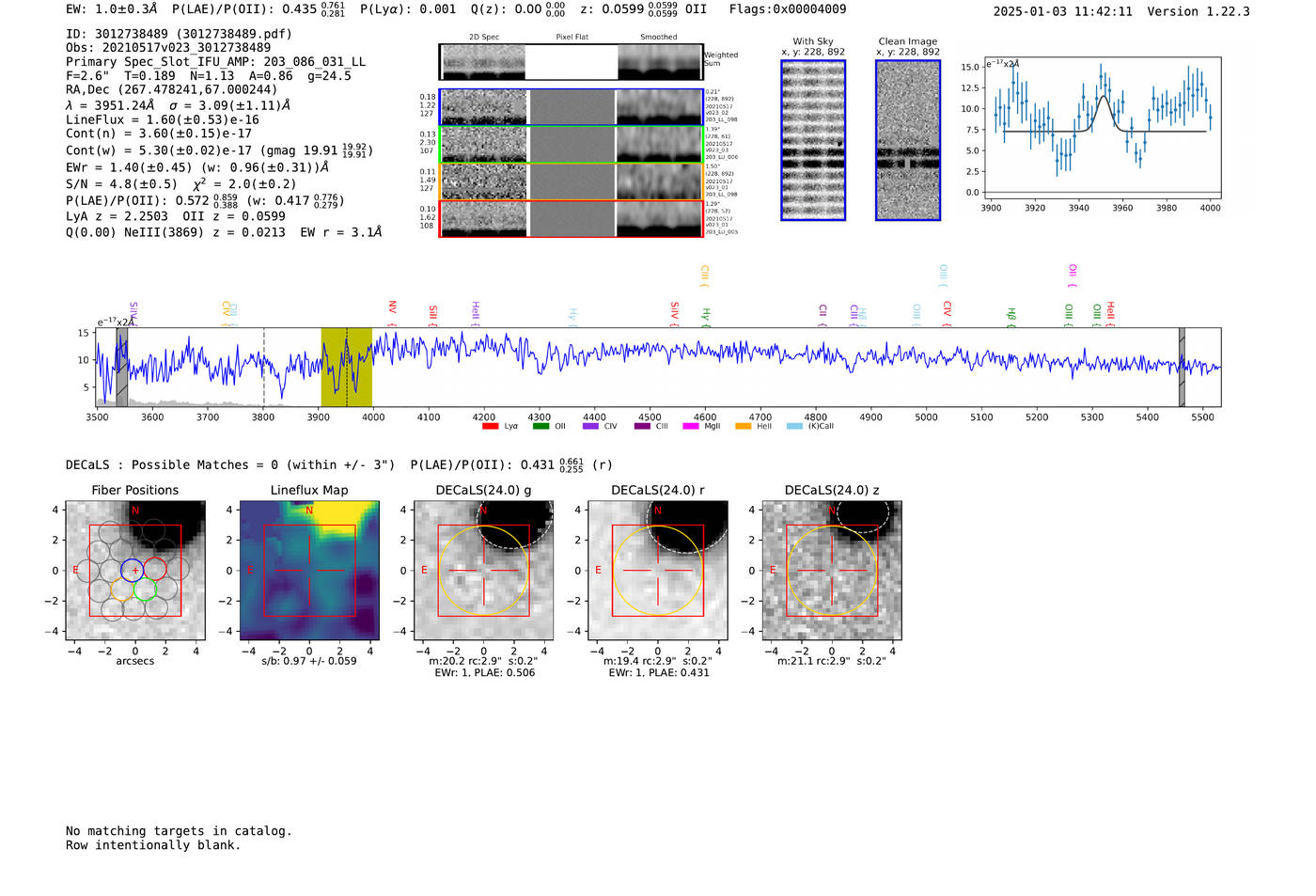This screenshot has height=896, width=1316.
Task: Click the green Hγ line label above the spectrum
Action: point(705,317)
